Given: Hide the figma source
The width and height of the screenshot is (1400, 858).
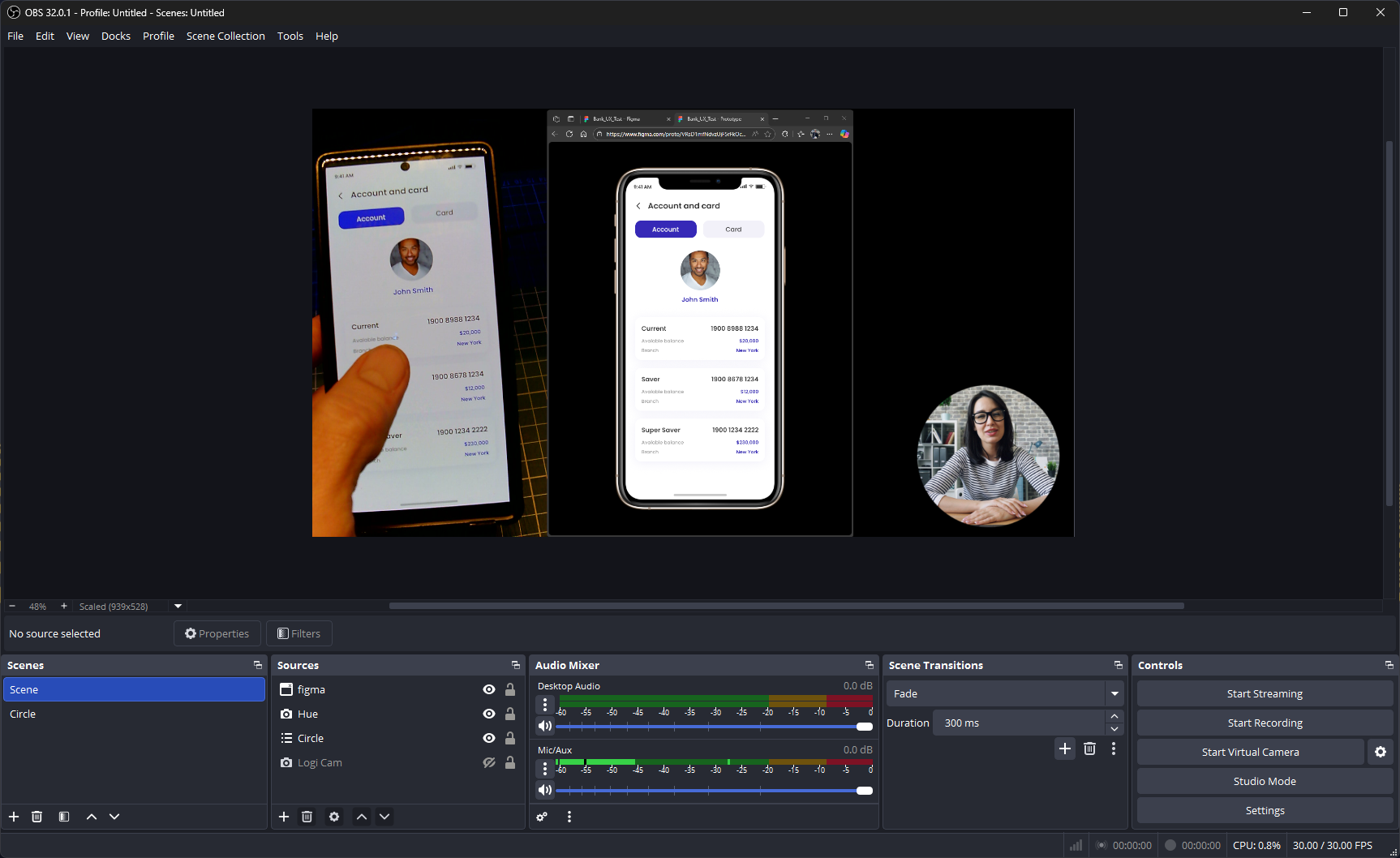Looking at the screenshot, I should 488,689.
